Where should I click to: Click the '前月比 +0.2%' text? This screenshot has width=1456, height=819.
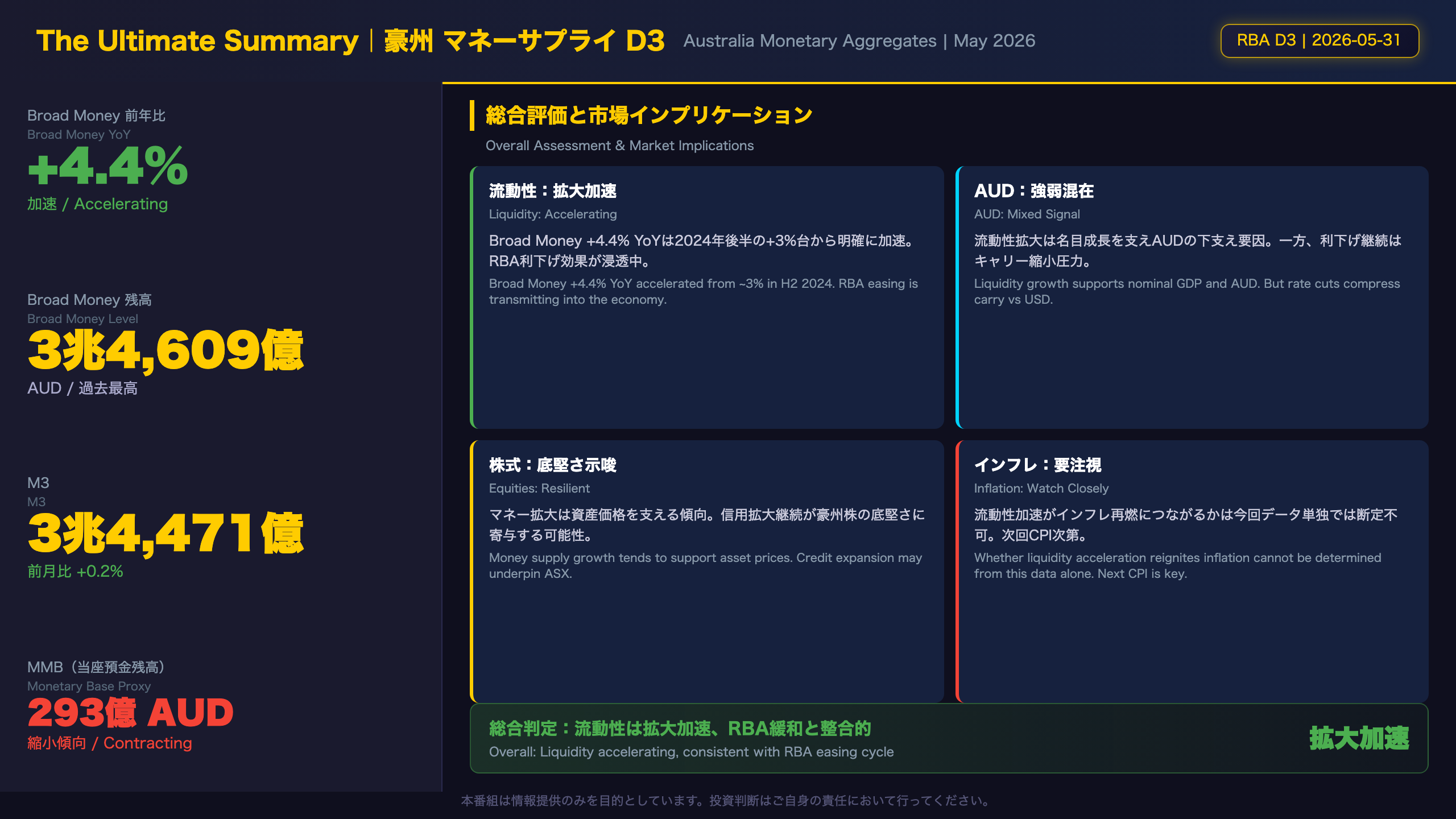(x=75, y=571)
